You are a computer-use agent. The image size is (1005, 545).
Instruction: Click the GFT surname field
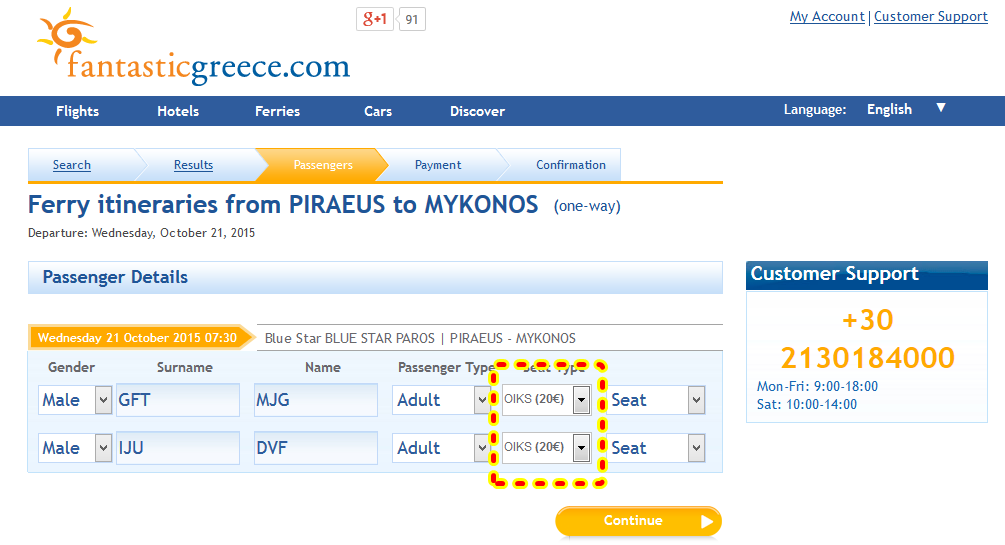178,400
